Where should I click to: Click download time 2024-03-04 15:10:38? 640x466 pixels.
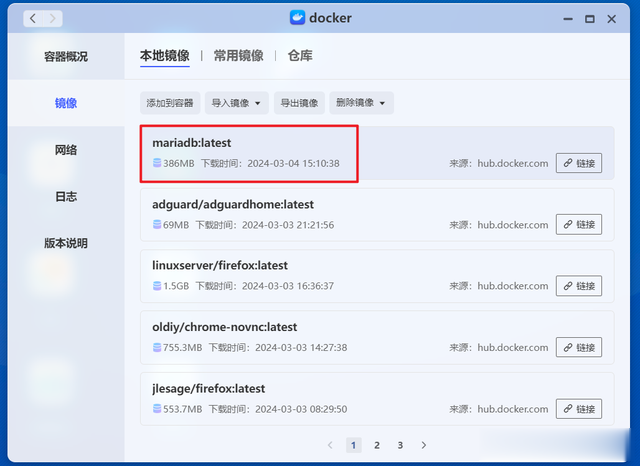coord(293,164)
